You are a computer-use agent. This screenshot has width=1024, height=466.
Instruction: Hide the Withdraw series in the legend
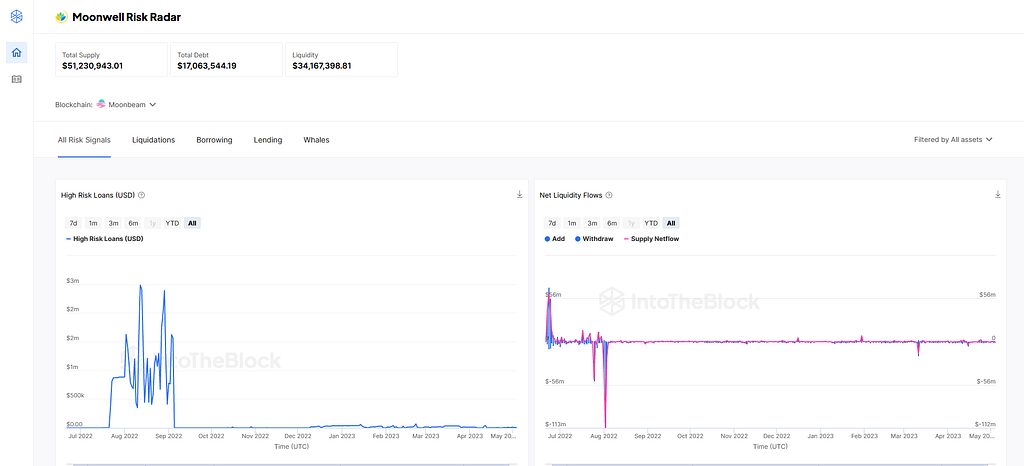pyautogui.click(x=594, y=239)
